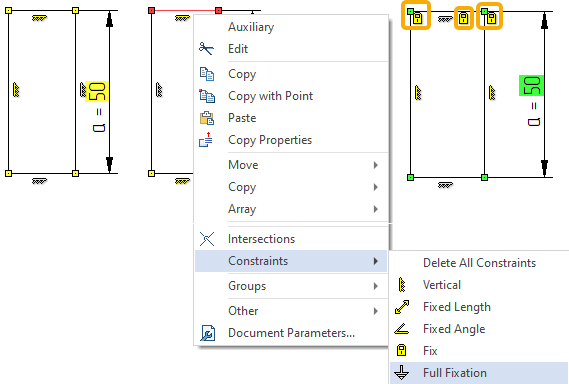The image size is (569, 384).
Task: Choose Vertical in the Constraints submenu
Action: coord(479,285)
